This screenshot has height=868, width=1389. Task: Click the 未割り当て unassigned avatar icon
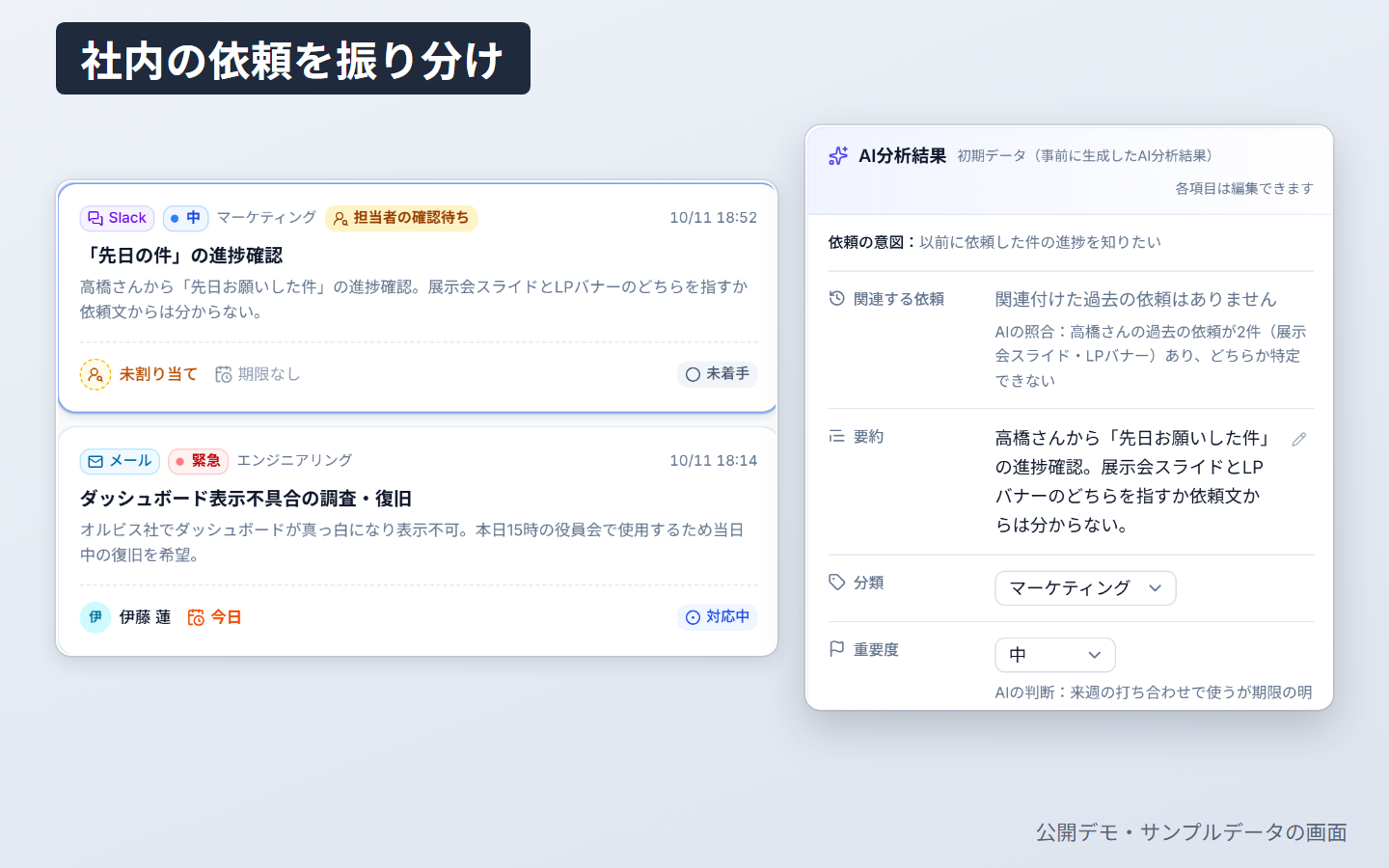[x=95, y=374]
